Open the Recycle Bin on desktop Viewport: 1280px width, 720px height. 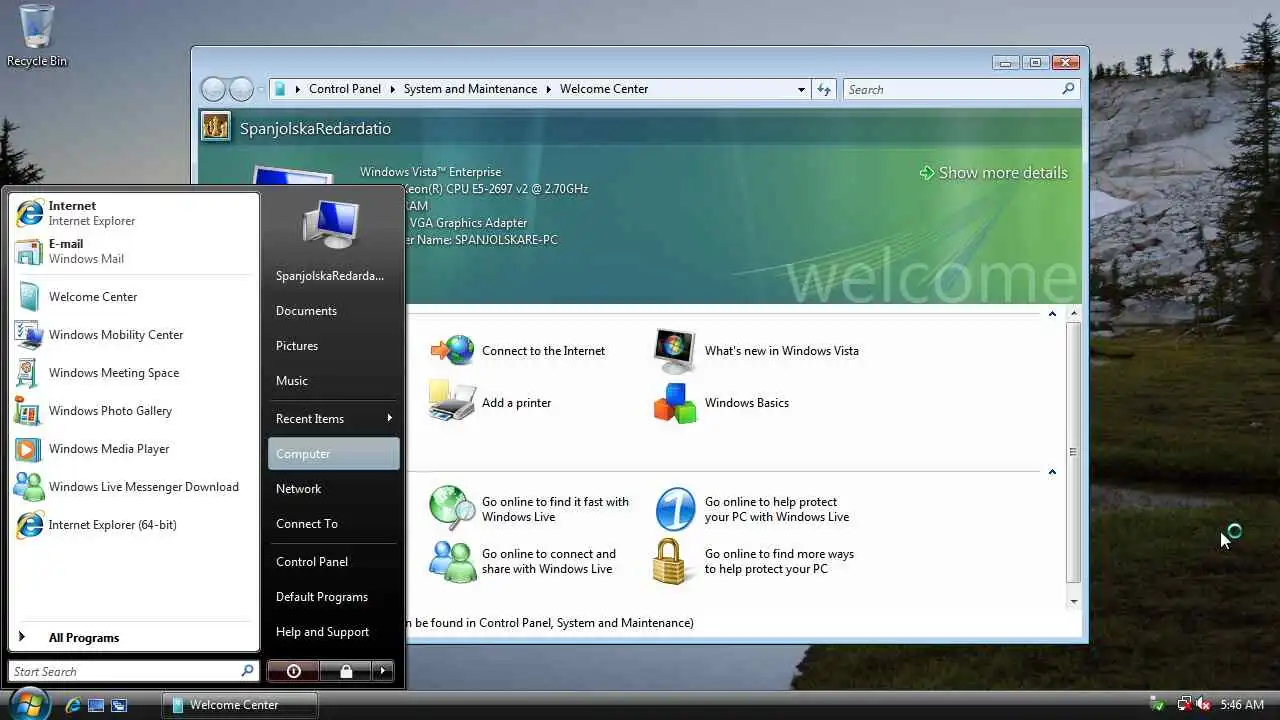click(37, 36)
